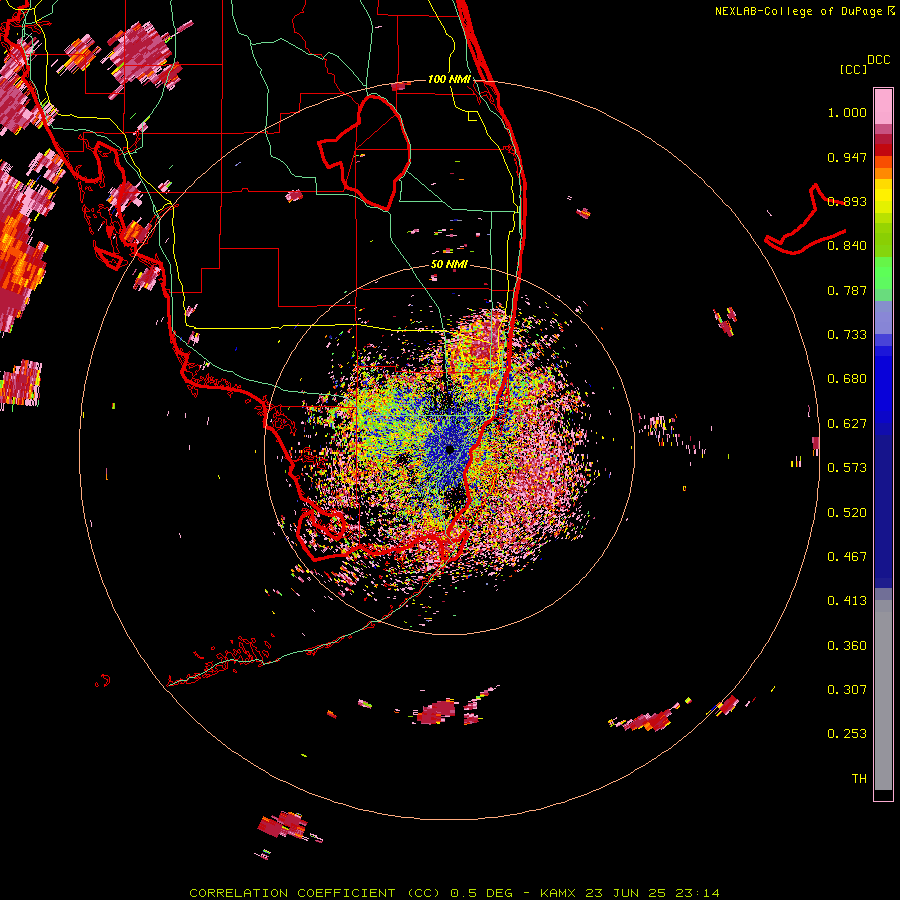Click the 100 NMI range ring label
The width and height of the screenshot is (900, 900).
(x=449, y=79)
